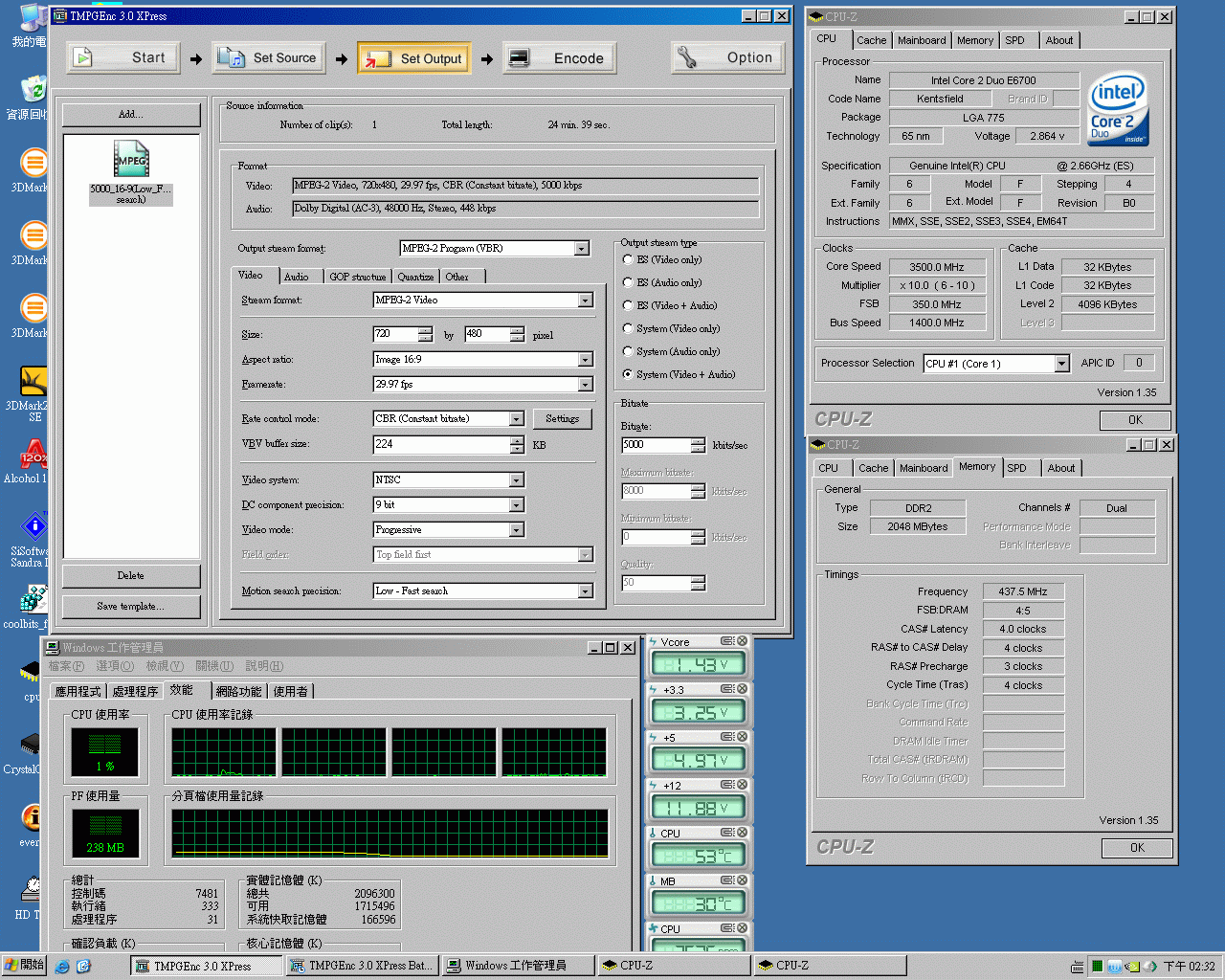
Task: Expand the Framerate dropdown
Action: pyautogui.click(x=586, y=384)
